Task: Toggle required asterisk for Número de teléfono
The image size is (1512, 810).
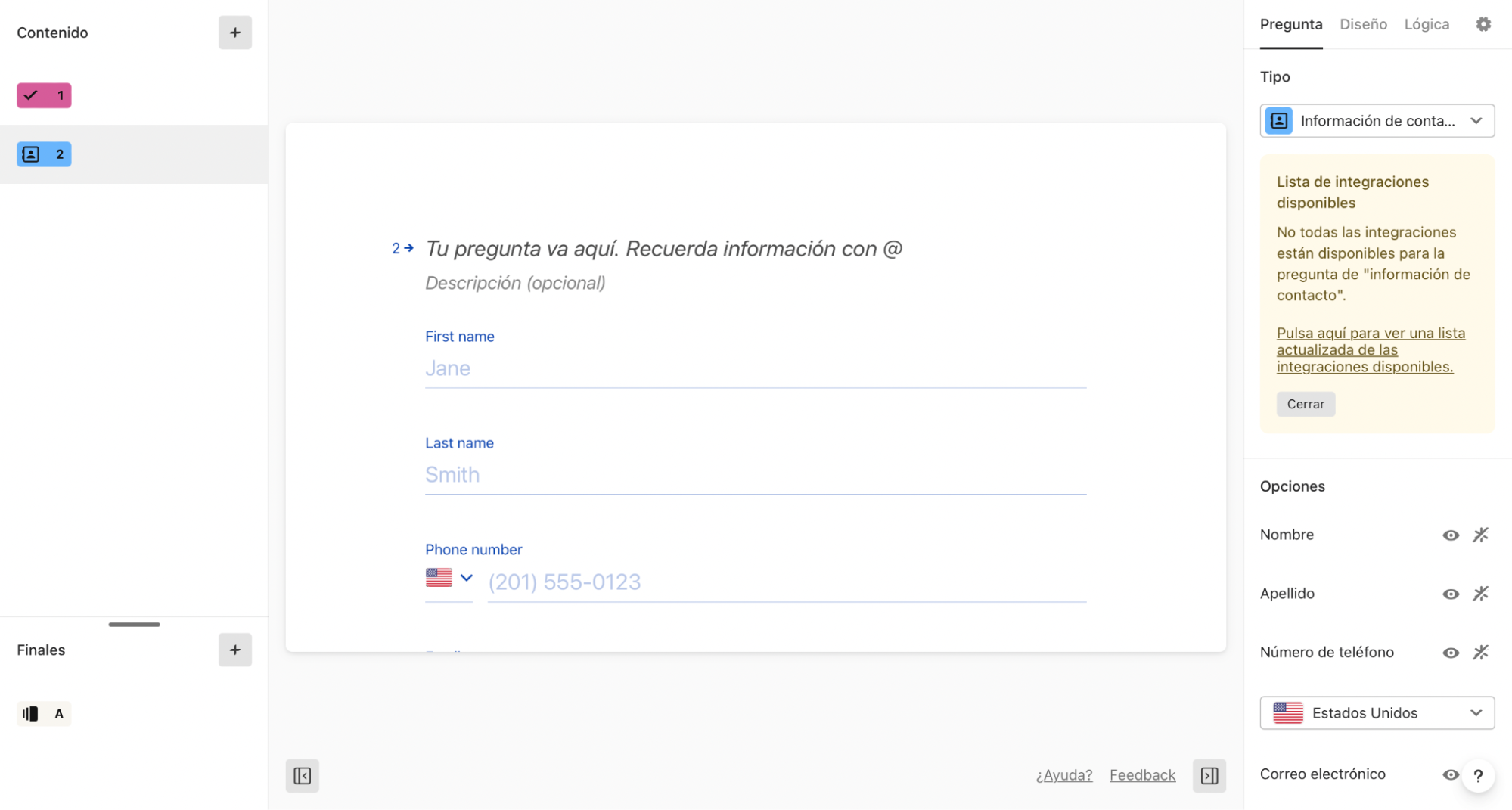Action: 1480,652
